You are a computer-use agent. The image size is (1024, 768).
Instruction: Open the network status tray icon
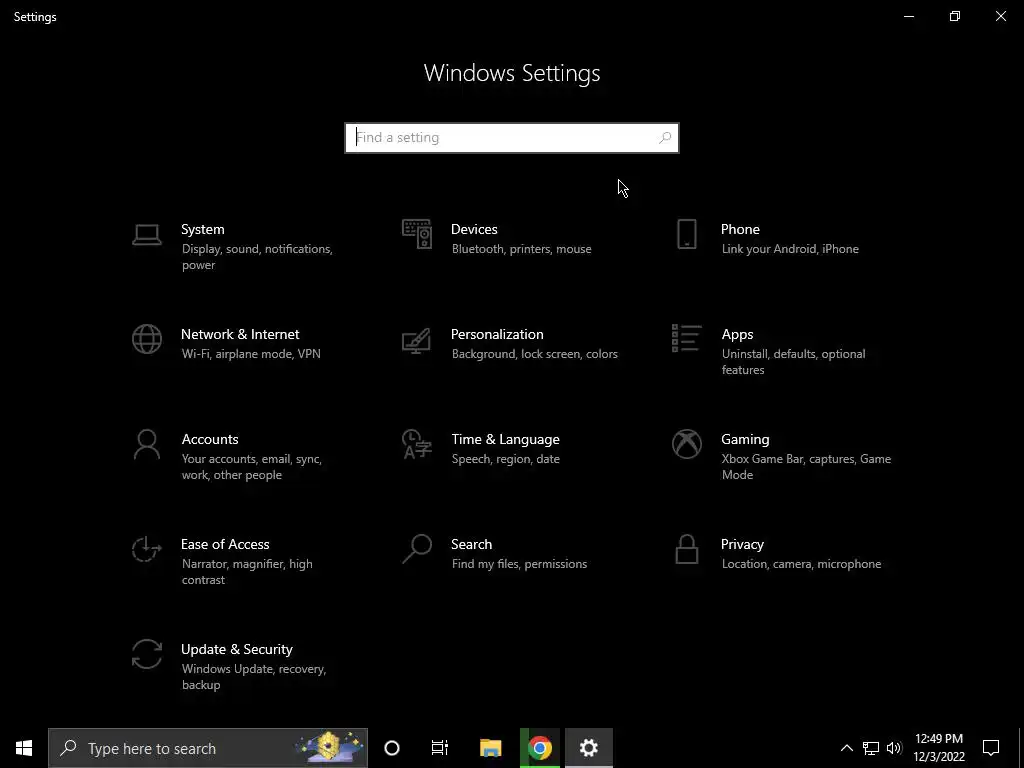pyautogui.click(x=871, y=748)
